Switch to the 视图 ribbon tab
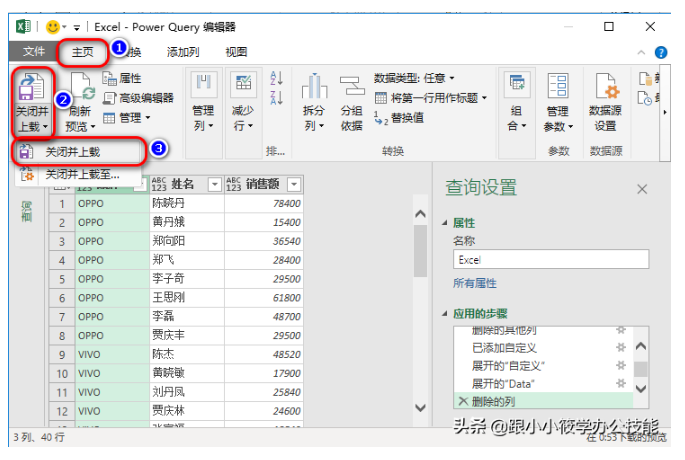 pos(236,52)
